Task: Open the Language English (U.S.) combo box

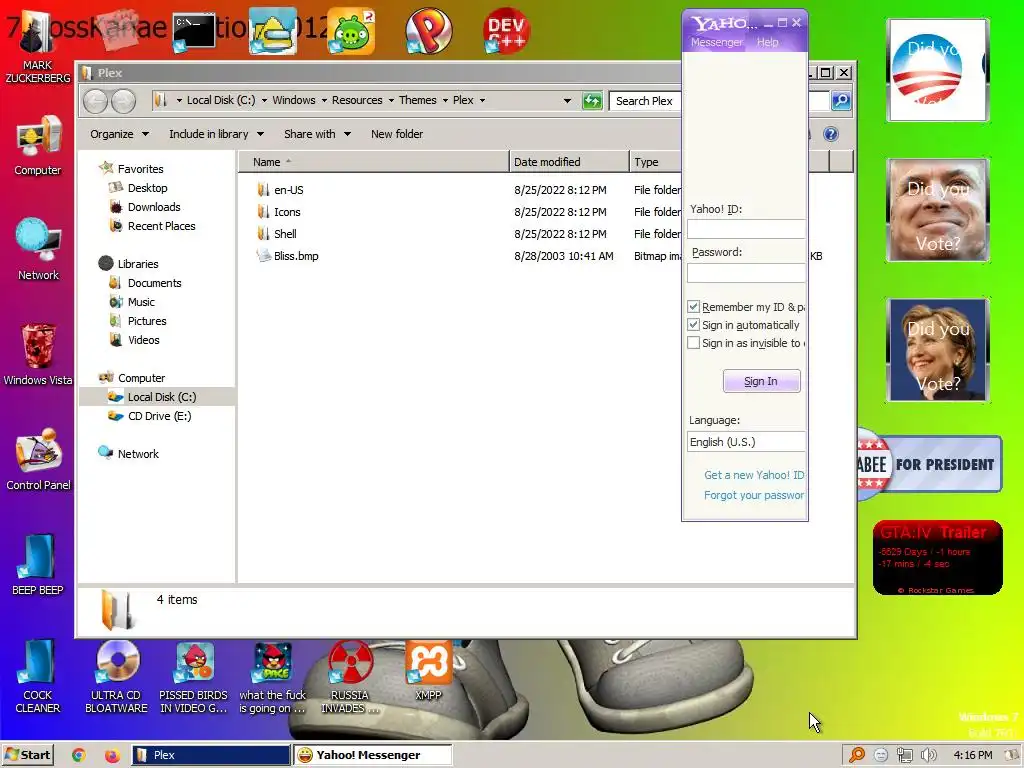Action: (746, 442)
